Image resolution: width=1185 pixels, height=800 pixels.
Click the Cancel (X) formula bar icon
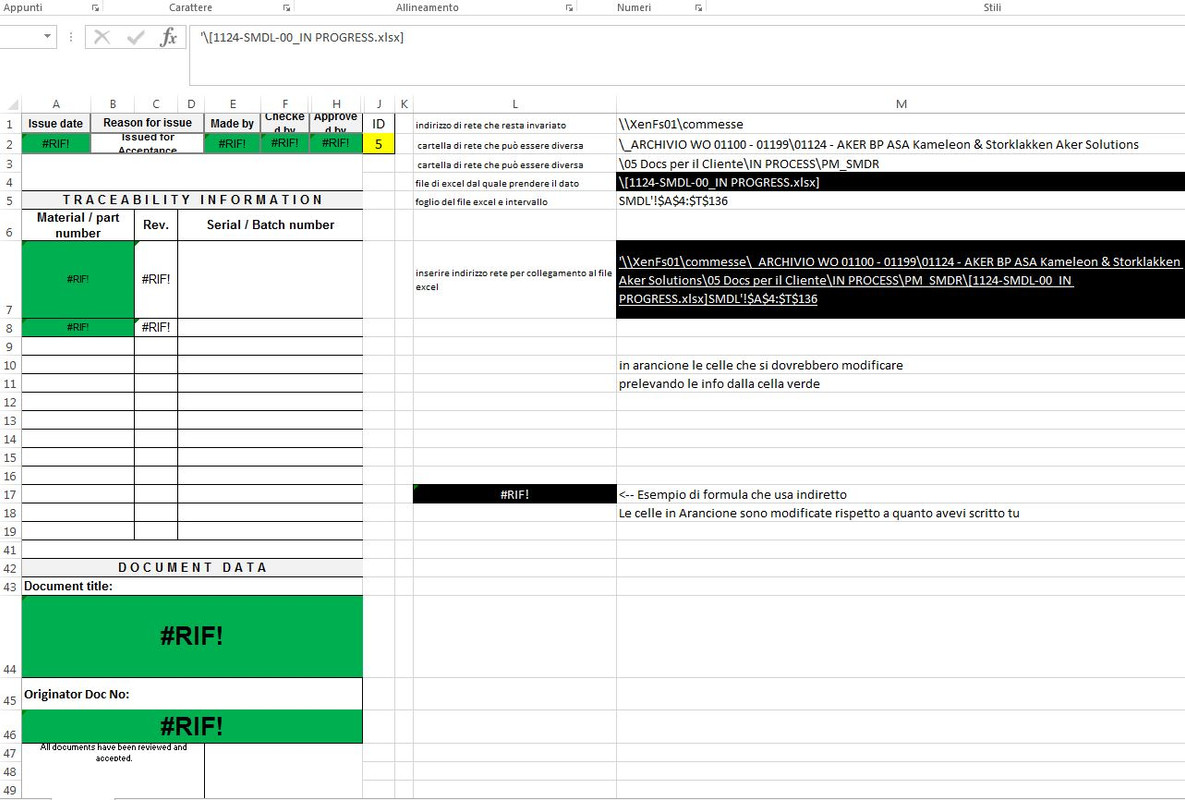tap(102, 37)
